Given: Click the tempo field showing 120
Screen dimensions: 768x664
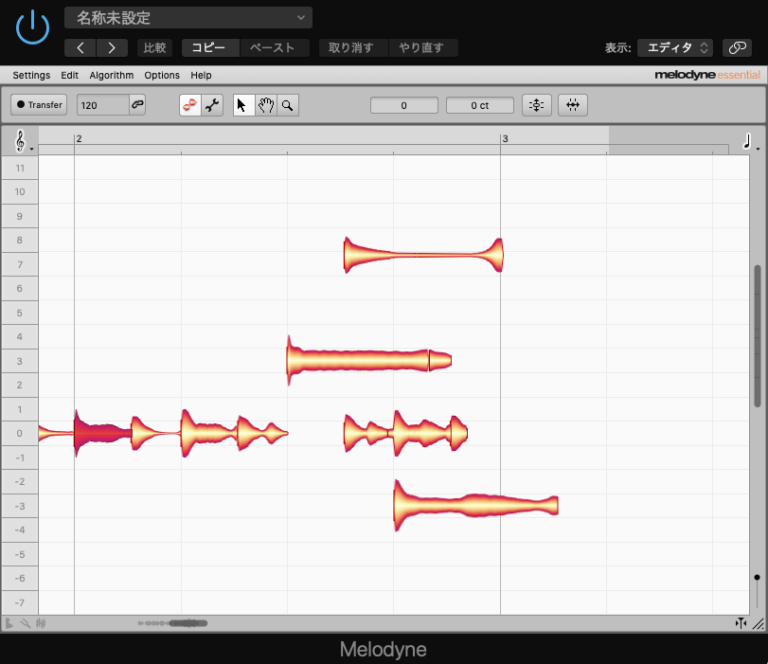Looking at the screenshot, I should coord(101,105).
